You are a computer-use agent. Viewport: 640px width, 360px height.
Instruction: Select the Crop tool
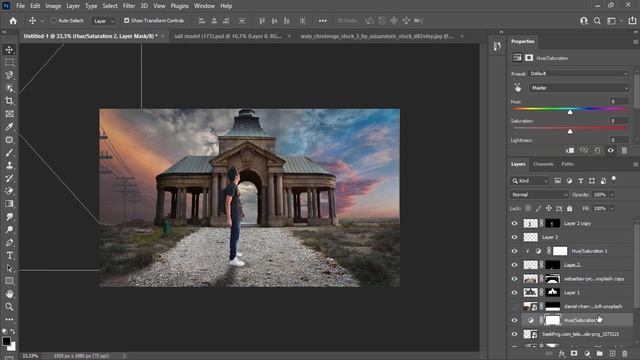click(x=9, y=101)
